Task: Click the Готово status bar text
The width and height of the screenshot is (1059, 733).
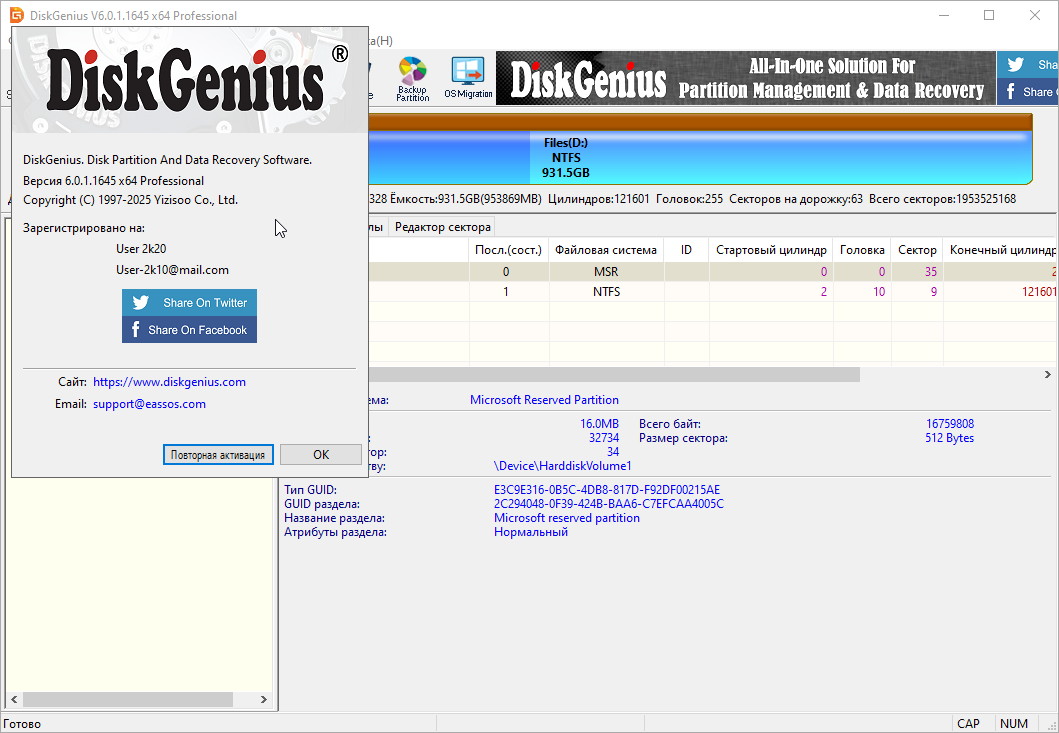Action: [x=22, y=724]
